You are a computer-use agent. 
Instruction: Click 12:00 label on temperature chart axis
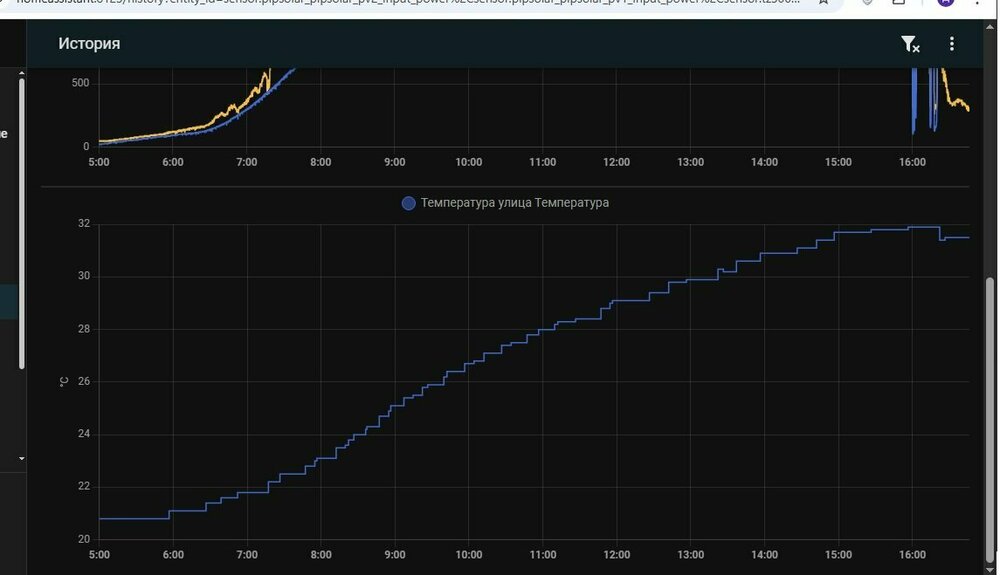click(x=616, y=555)
